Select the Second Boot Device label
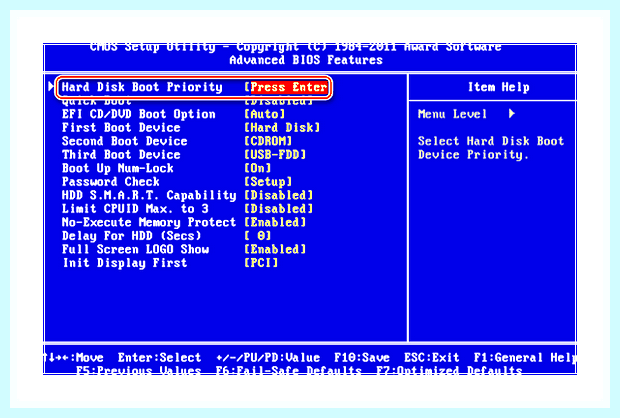Image resolution: width=620 pixels, height=418 pixels. coord(125,141)
